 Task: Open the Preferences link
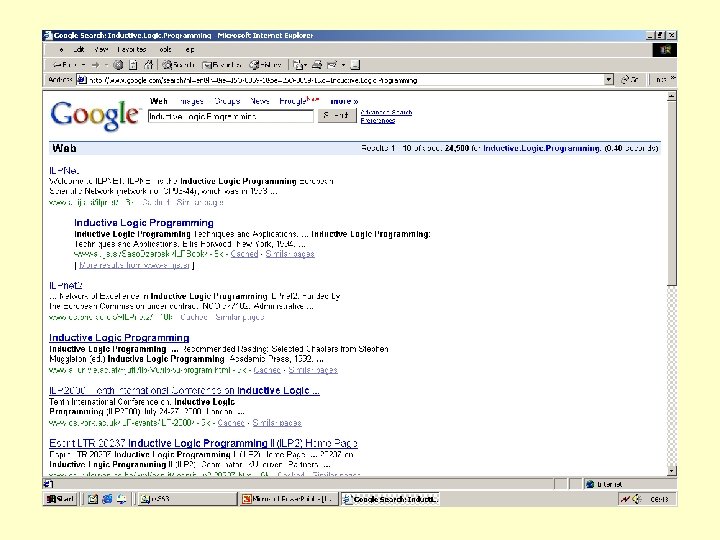[377, 120]
